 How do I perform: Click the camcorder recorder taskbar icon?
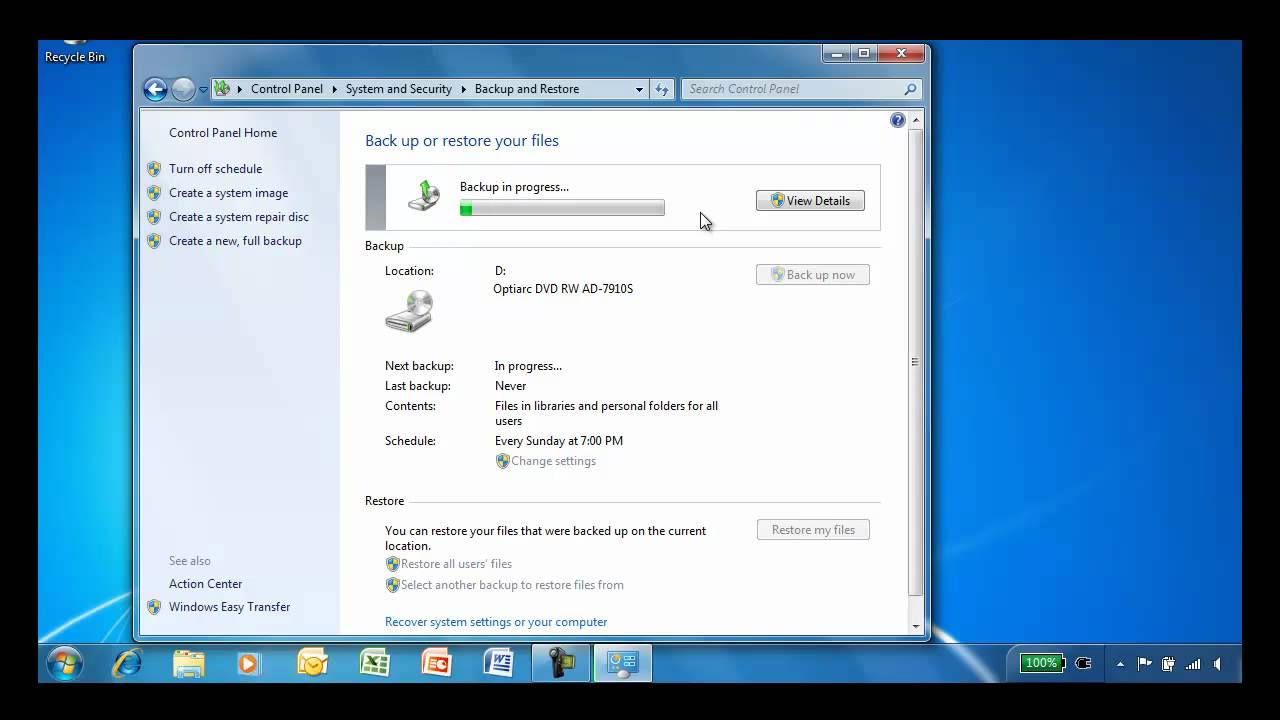[560, 663]
